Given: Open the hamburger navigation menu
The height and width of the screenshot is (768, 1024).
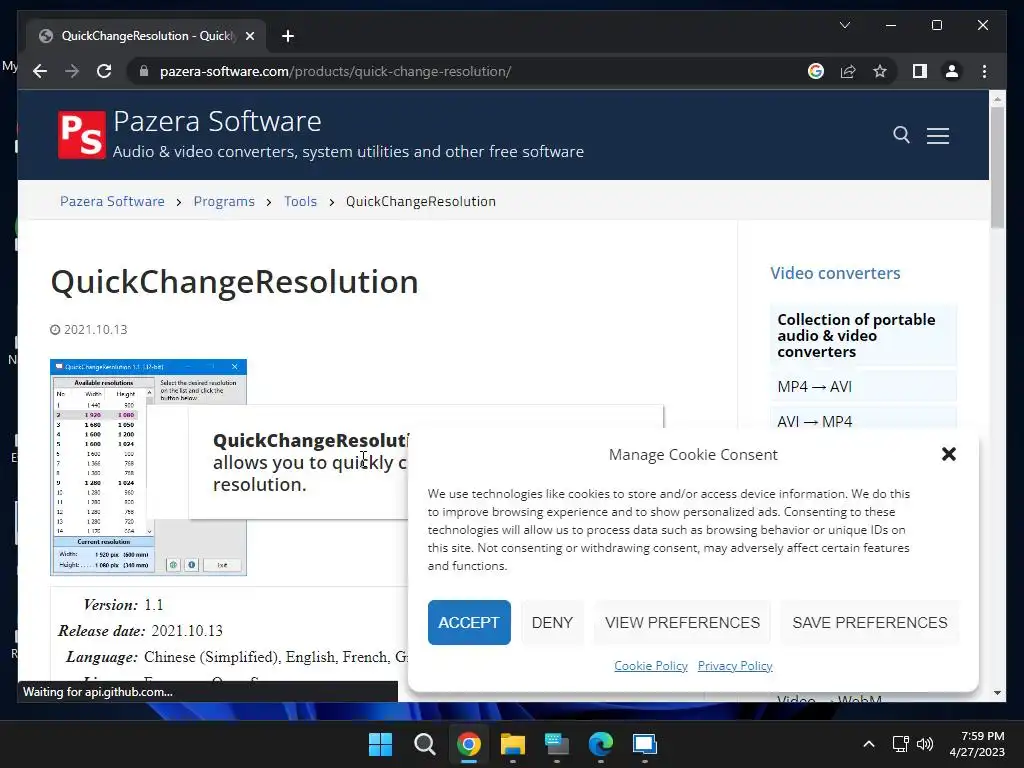Looking at the screenshot, I should click(x=938, y=135).
